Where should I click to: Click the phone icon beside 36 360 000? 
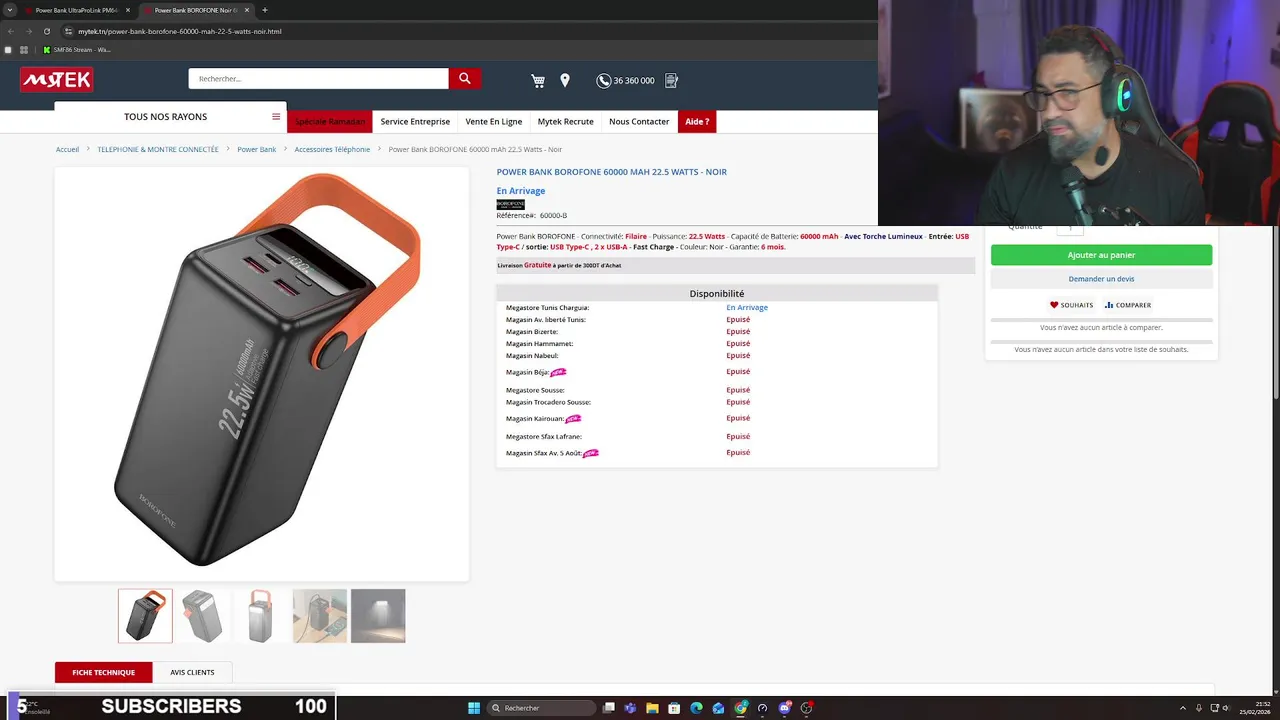click(603, 81)
